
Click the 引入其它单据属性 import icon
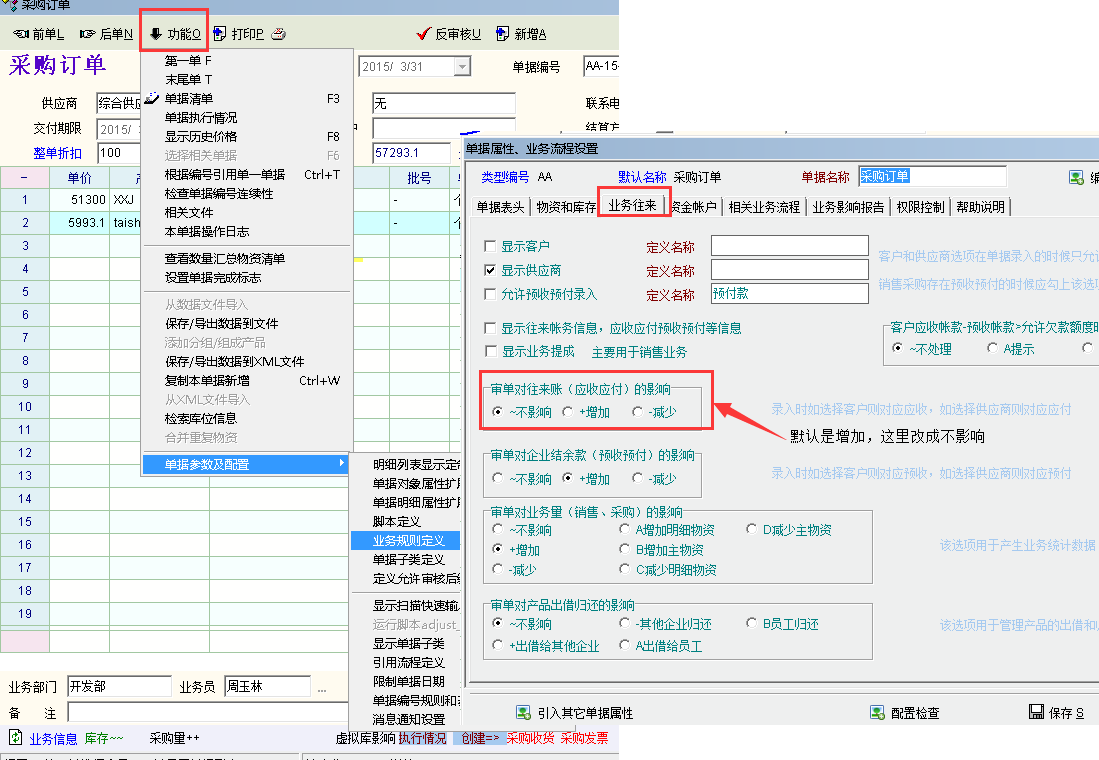click(x=522, y=713)
